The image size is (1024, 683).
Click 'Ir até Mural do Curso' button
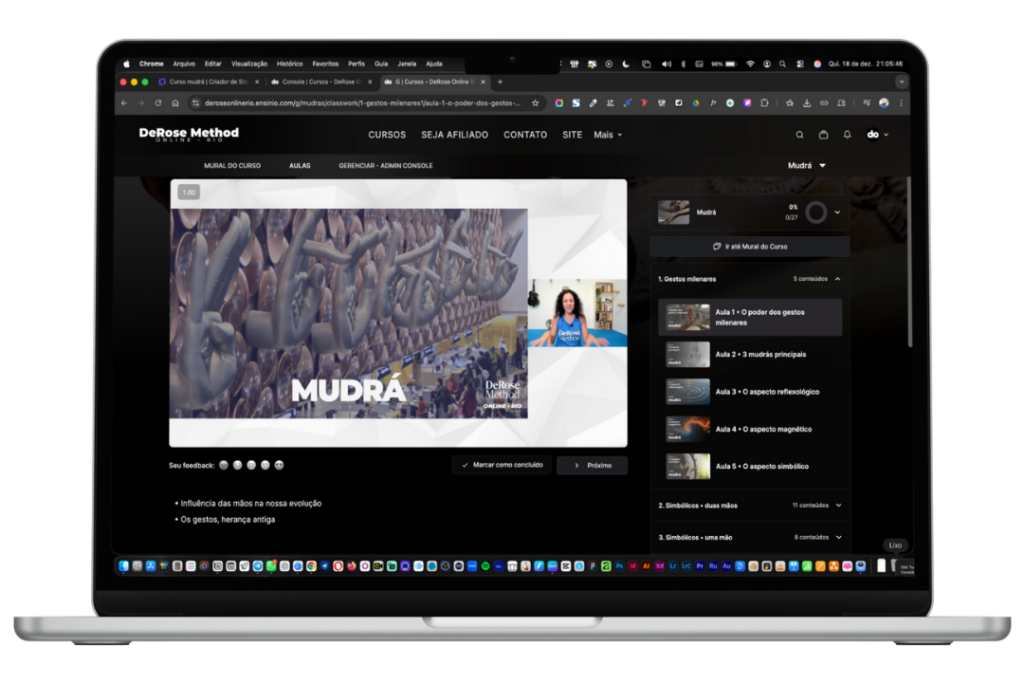point(750,247)
